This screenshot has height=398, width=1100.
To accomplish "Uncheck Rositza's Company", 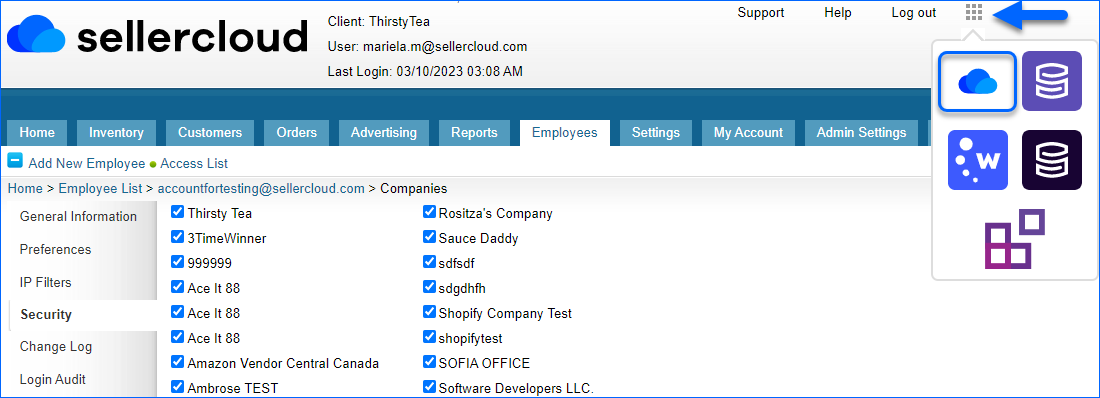I will 429,212.
